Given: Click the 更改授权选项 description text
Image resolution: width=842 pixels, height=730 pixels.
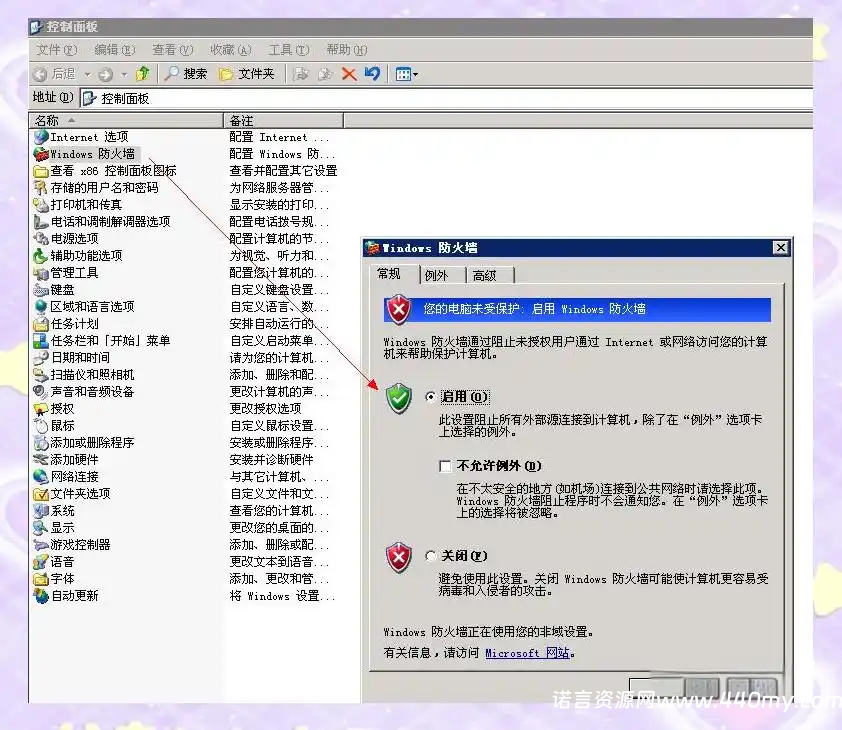Looking at the screenshot, I should (265, 409).
